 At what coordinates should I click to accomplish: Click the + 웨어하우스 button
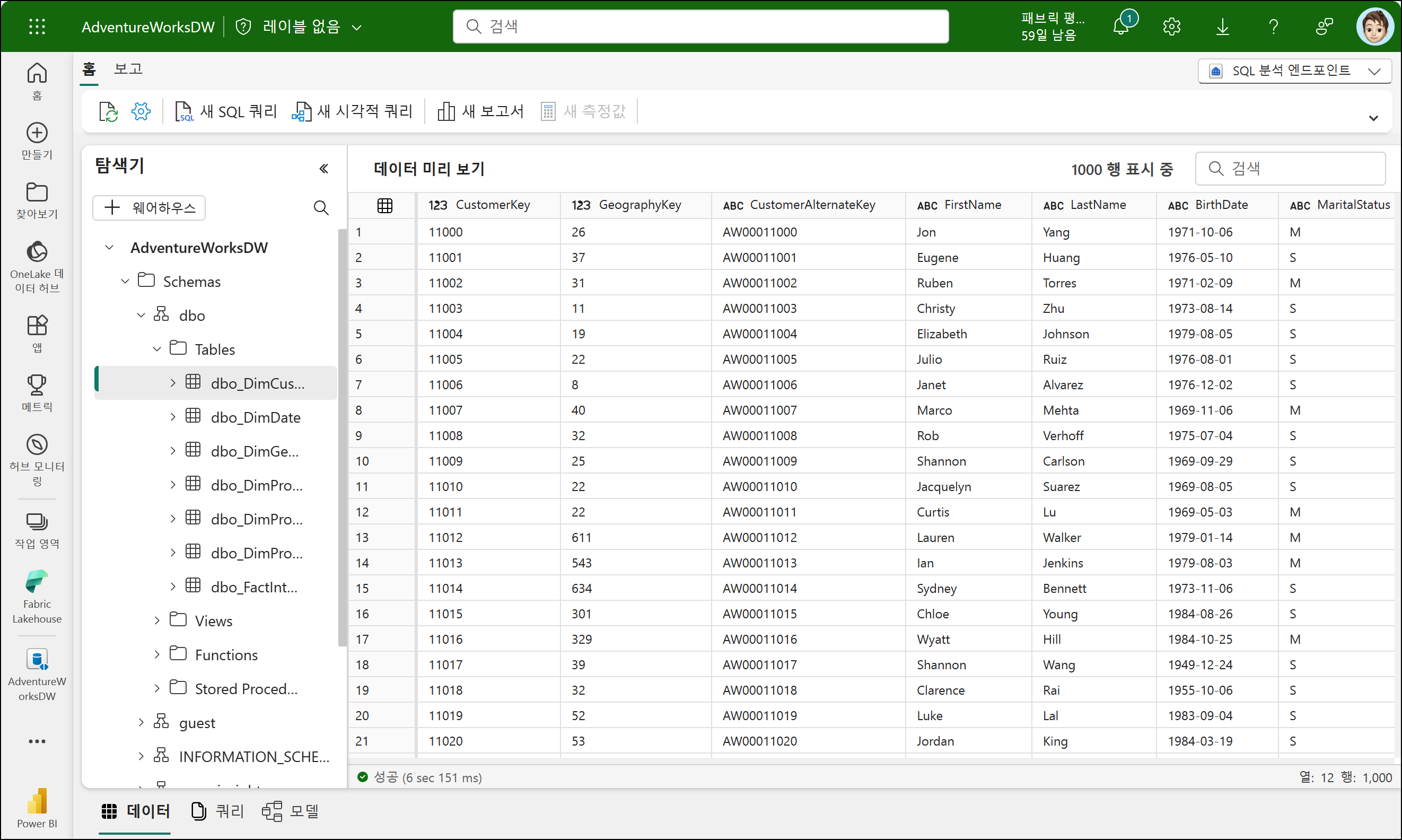(x=149, y=208)
